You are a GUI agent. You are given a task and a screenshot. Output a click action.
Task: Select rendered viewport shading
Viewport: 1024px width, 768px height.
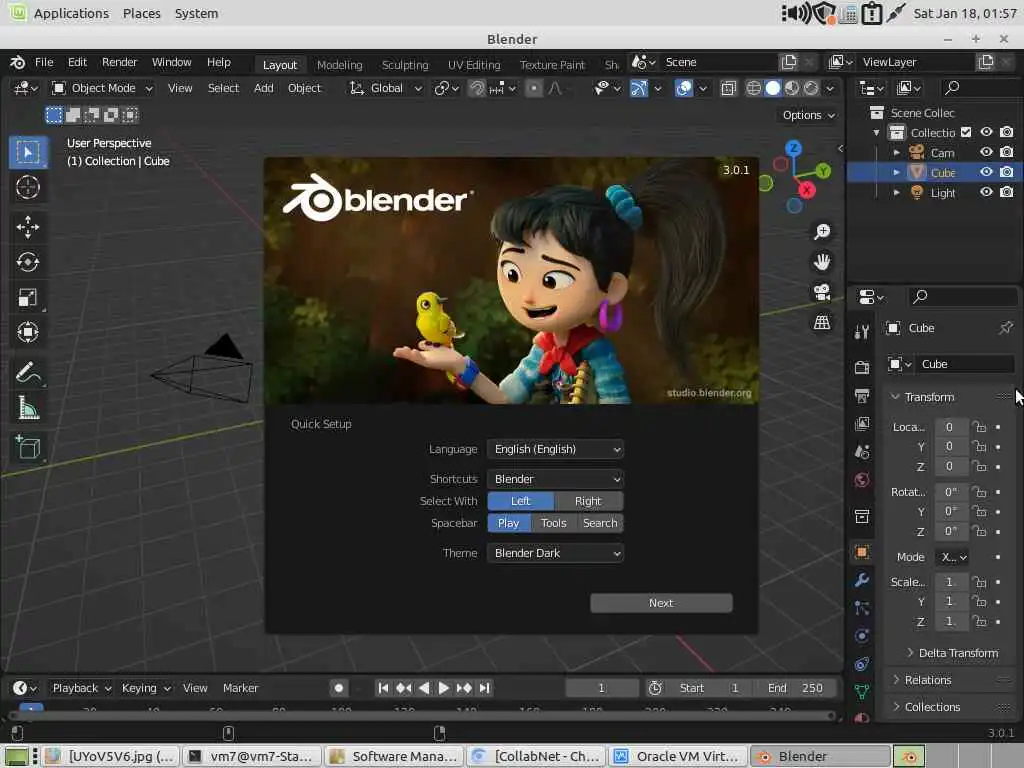pos(811,88)
